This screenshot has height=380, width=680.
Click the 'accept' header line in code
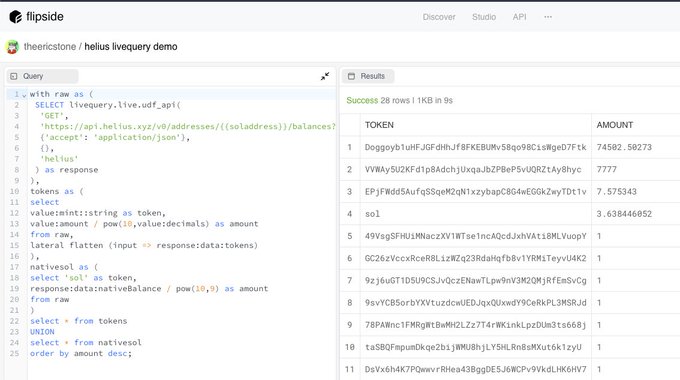[x=115, y=138]
